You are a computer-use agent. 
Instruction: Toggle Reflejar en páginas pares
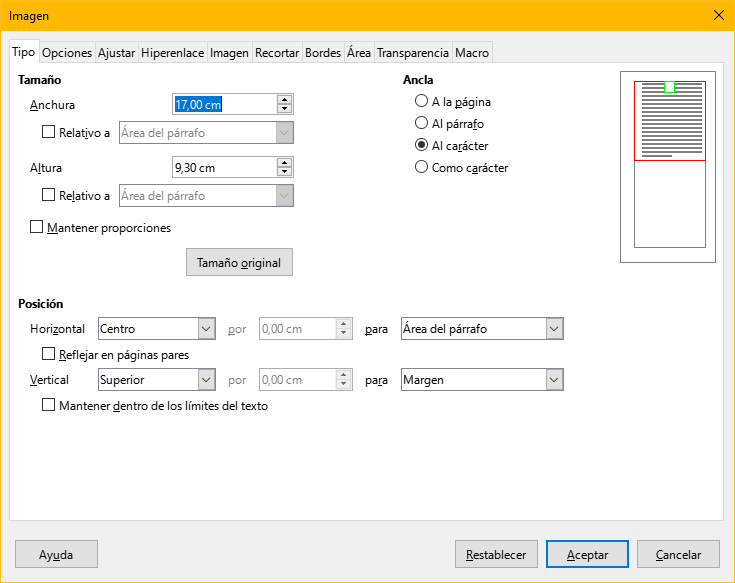coord(48,354)
